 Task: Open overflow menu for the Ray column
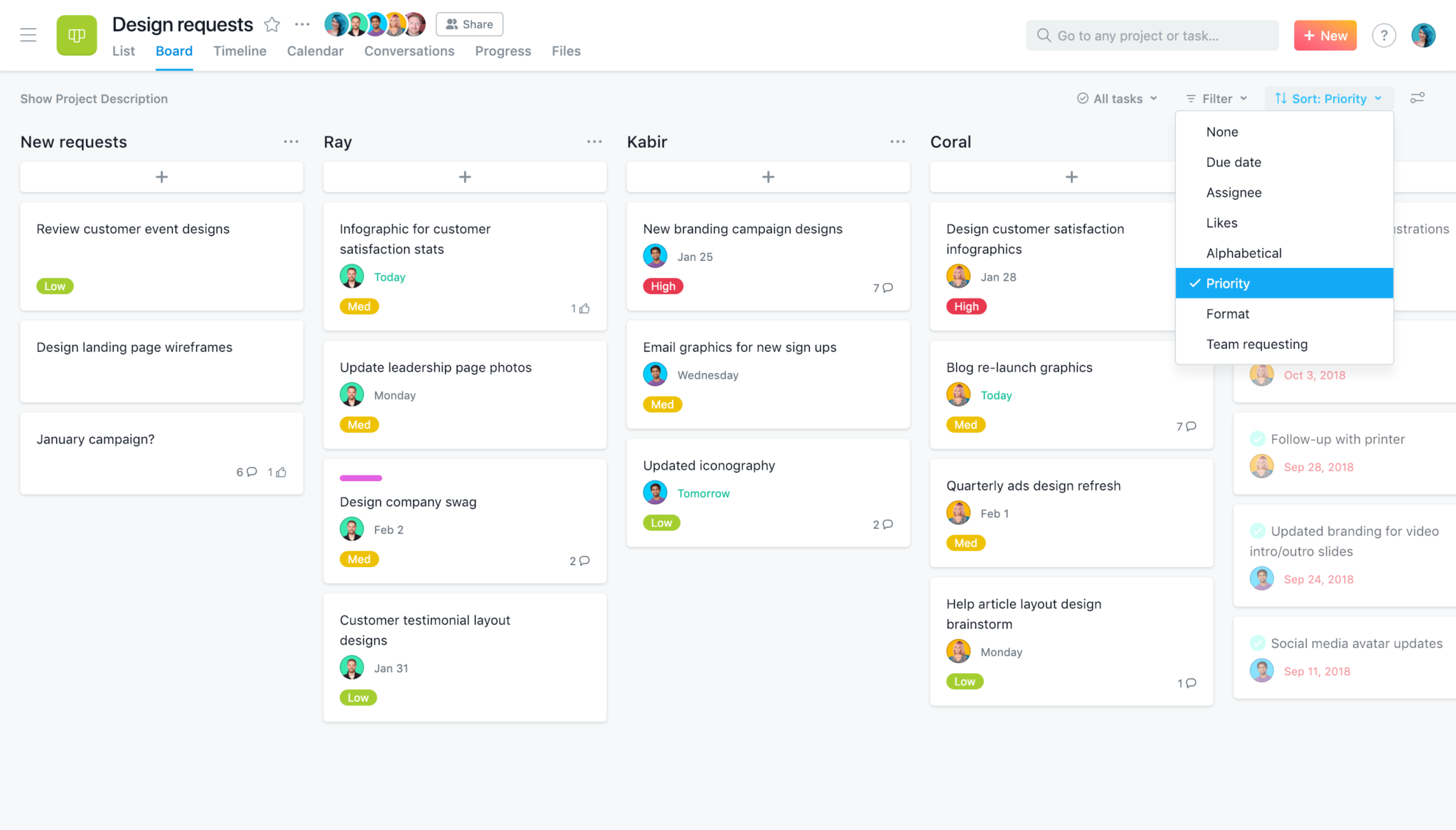click(x=594, y=141)
